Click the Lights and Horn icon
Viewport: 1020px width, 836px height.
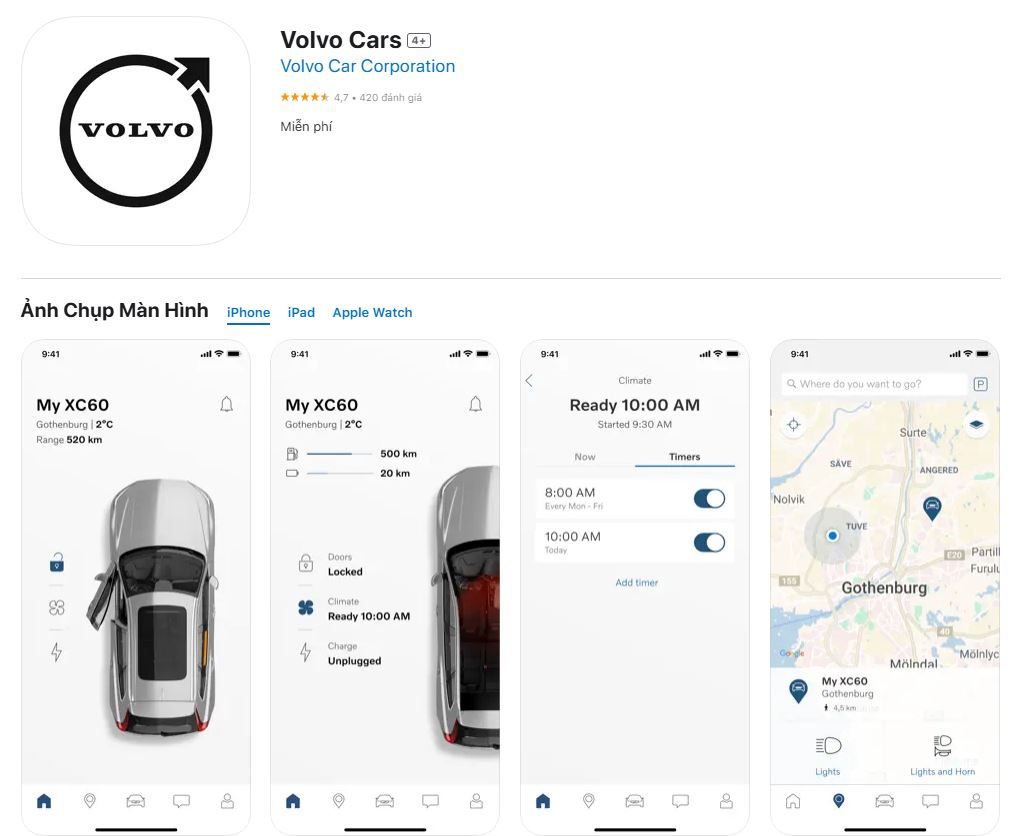tap(943, 746)
